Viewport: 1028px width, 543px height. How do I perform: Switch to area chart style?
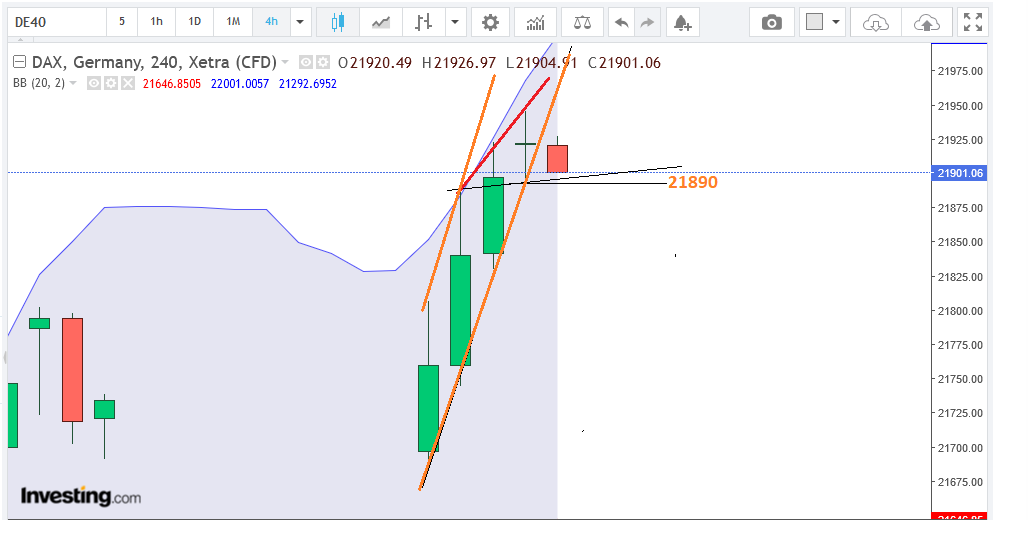coord(381,22)
